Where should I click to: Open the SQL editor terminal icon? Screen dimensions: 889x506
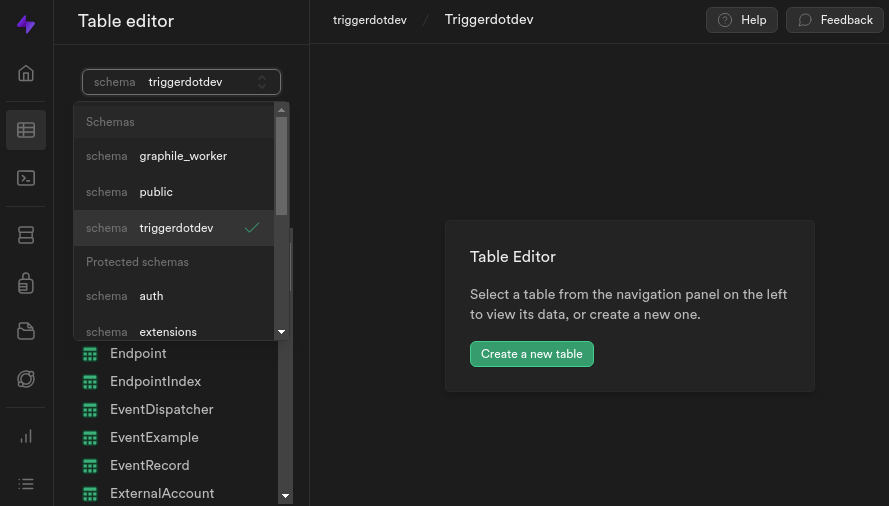[26, 178]
